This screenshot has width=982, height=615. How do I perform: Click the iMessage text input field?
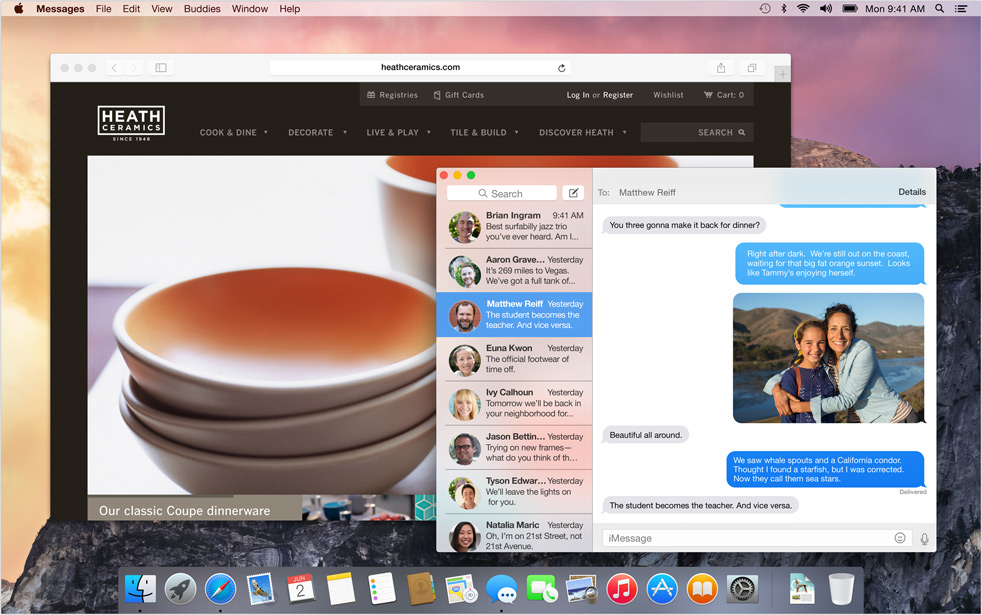pyautogui.click(x=745, y=538)
